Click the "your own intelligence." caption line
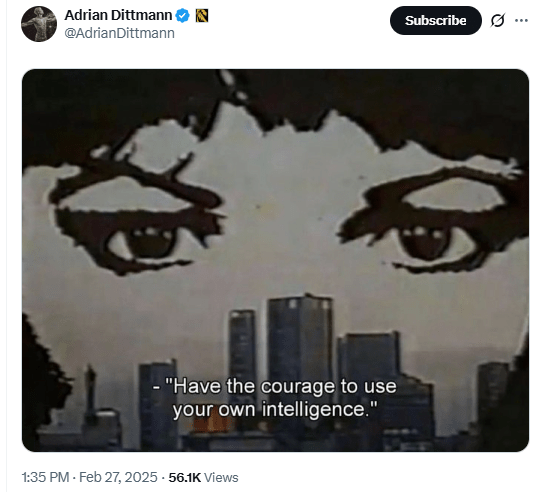 (275, 409)
